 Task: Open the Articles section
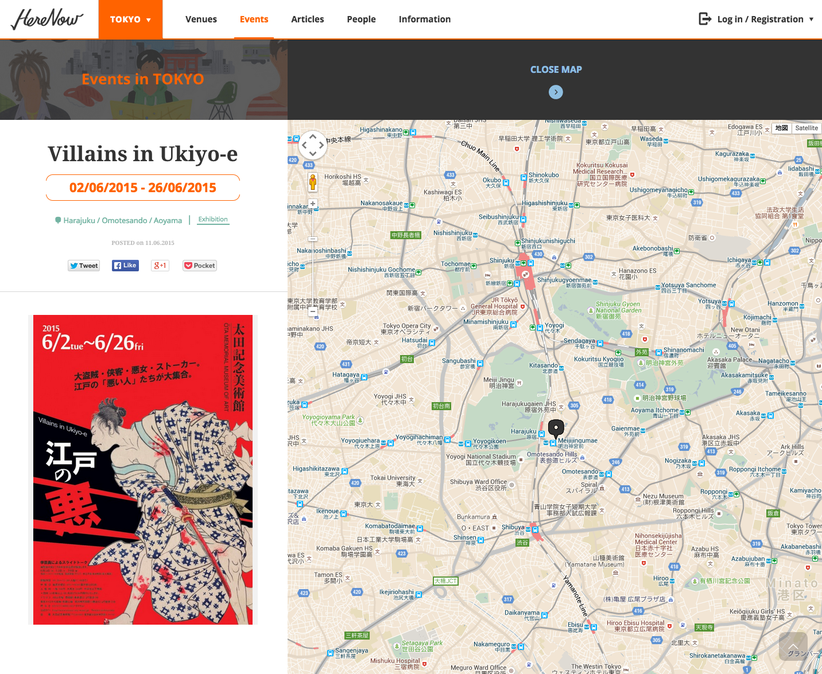307,19
